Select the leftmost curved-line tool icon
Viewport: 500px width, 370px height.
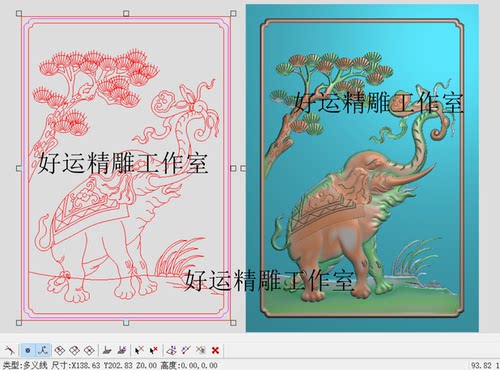click(x=10, y=350)
